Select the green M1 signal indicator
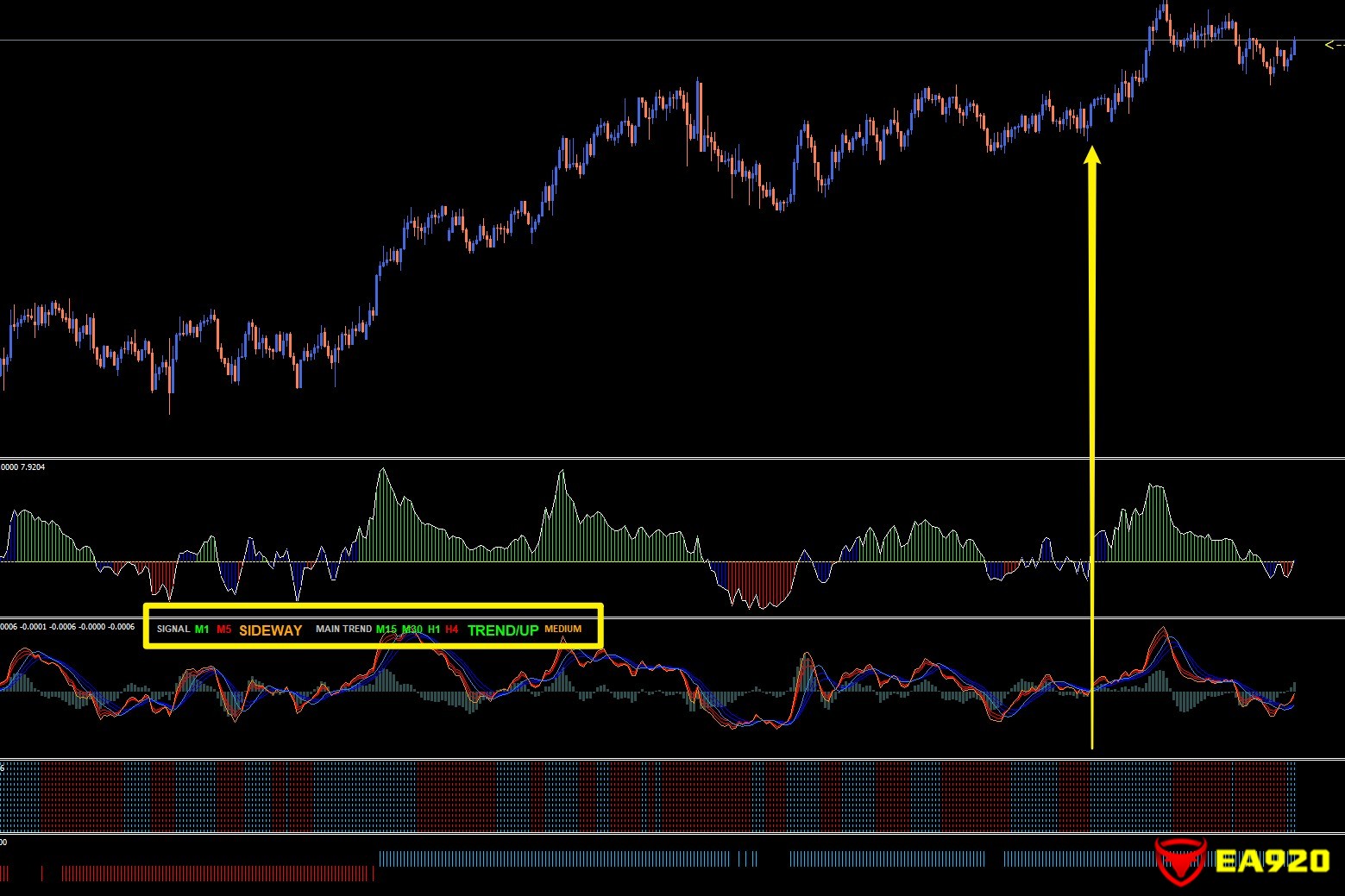 [x=202, y=630]
